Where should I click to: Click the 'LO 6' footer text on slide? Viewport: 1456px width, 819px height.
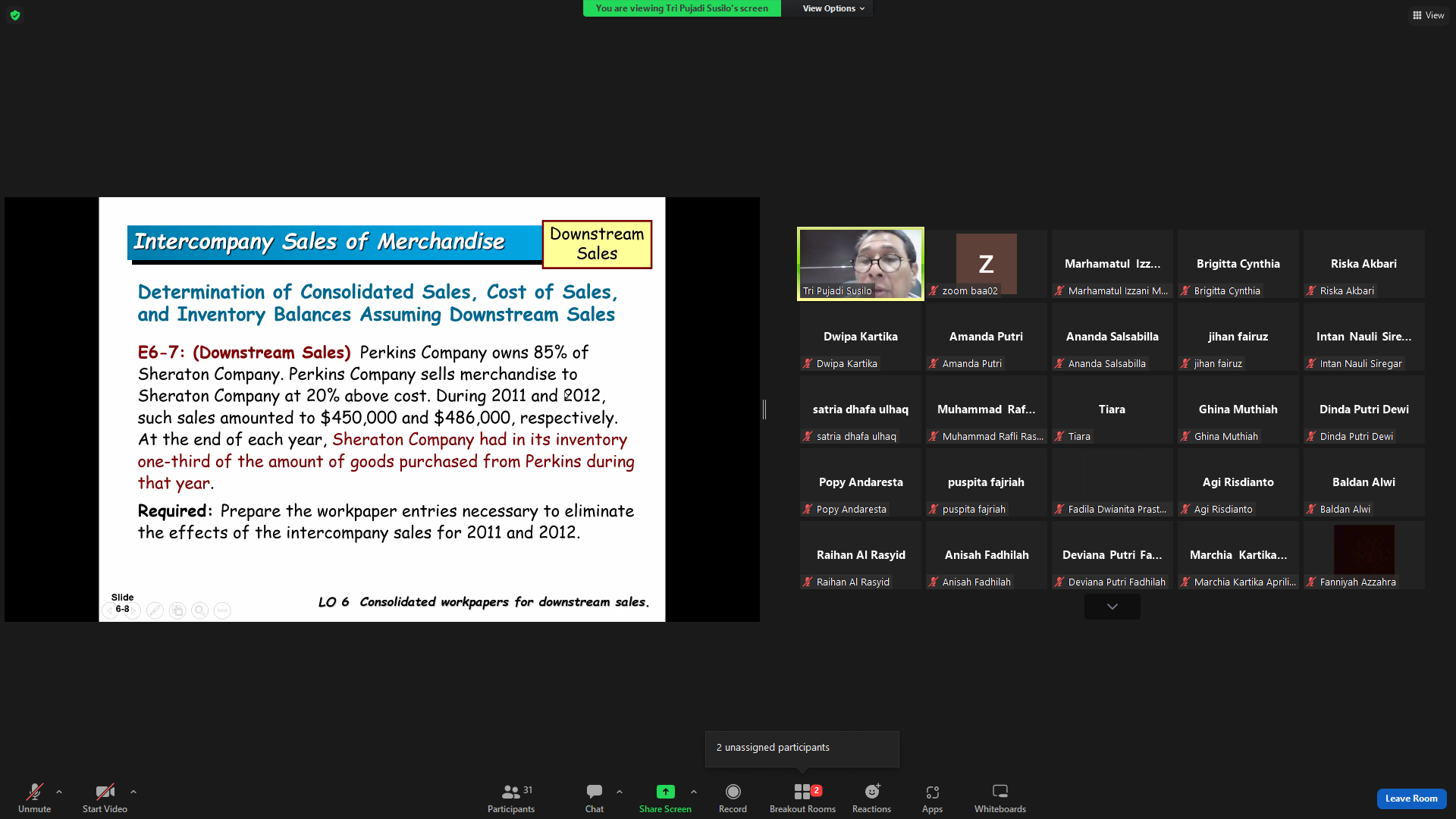pyautogui.click(x=334, y=602)
